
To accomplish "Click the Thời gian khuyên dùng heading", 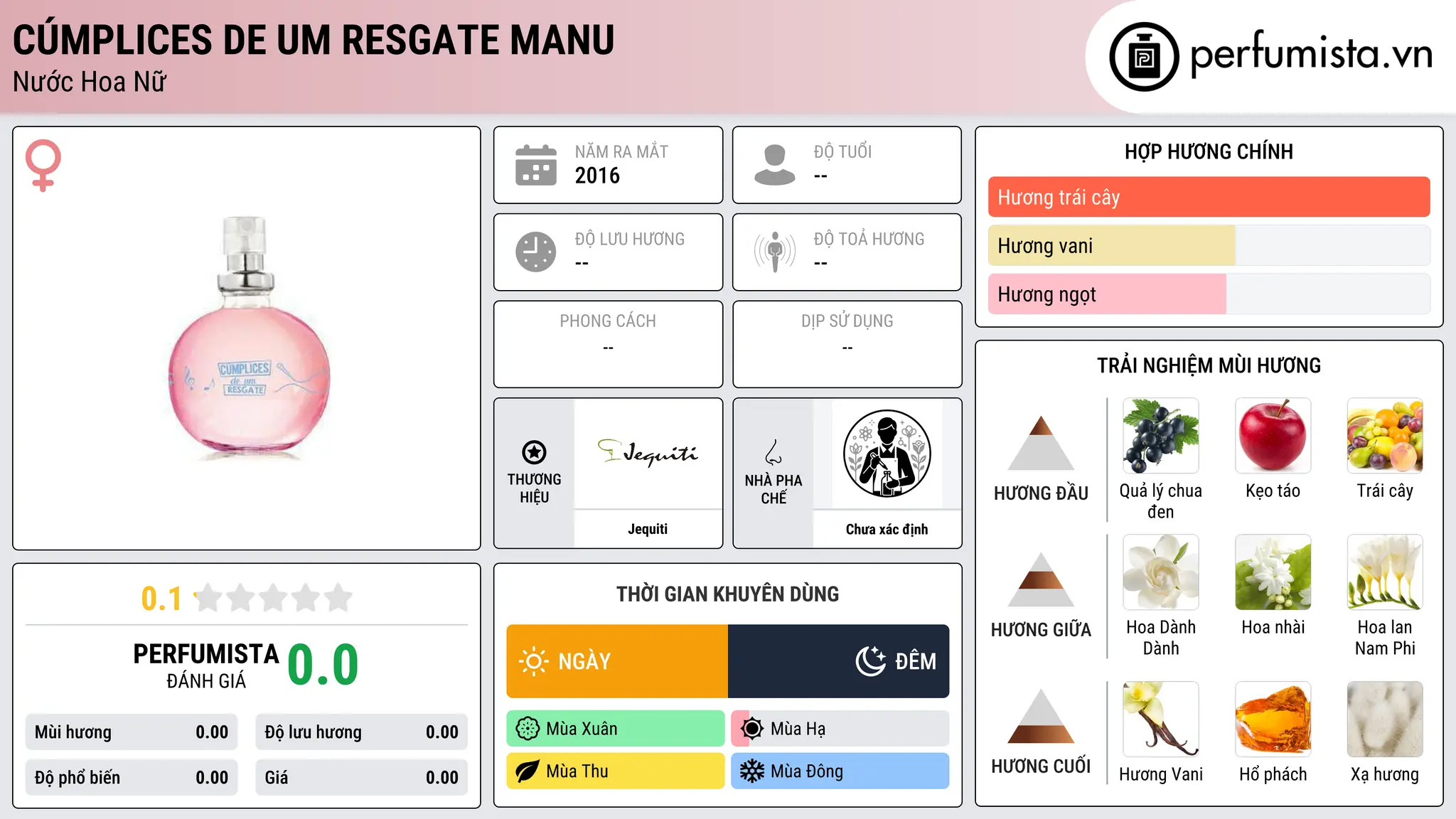I will pos(728,594).
